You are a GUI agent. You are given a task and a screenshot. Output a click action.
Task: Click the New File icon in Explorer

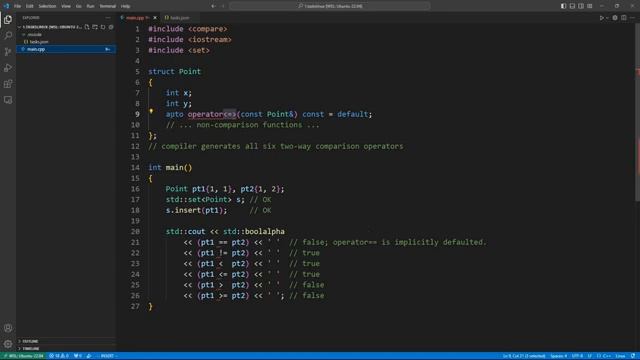pos(87,27)
